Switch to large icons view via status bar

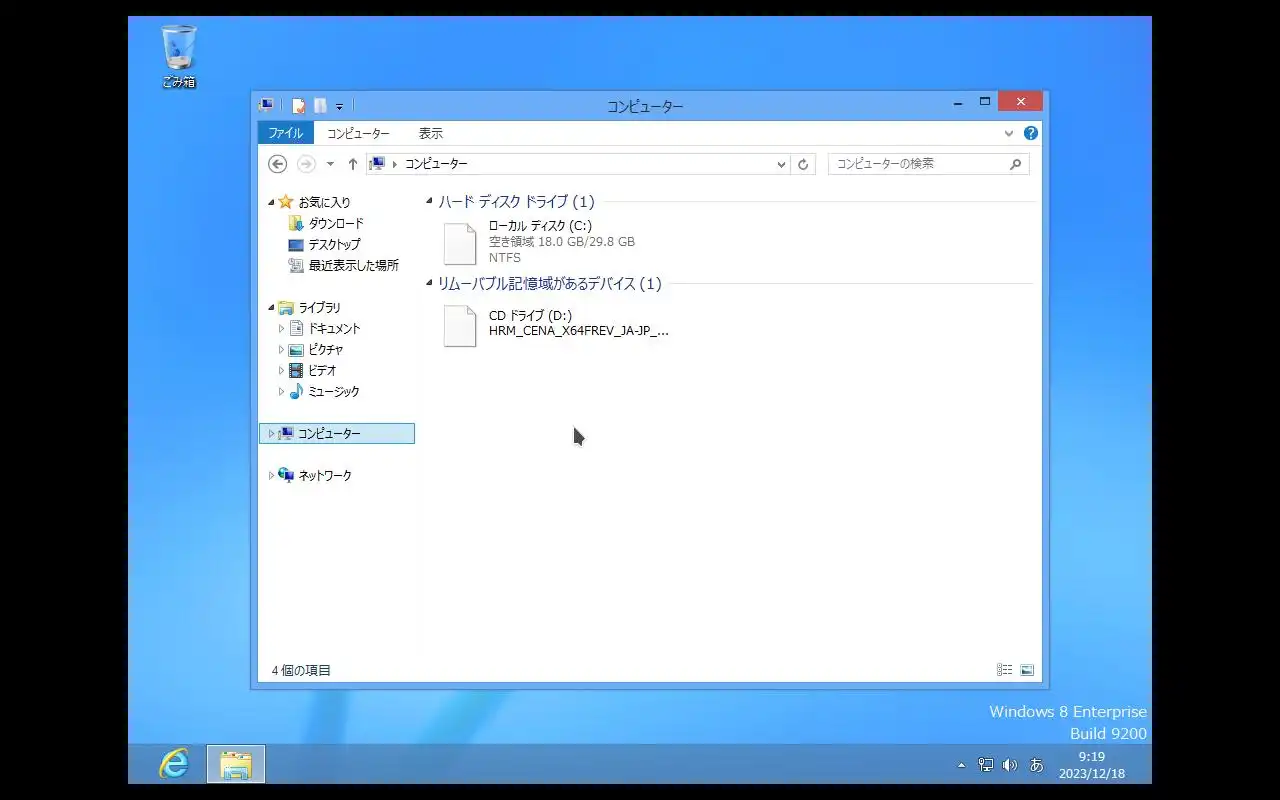tap(1026, 670)
